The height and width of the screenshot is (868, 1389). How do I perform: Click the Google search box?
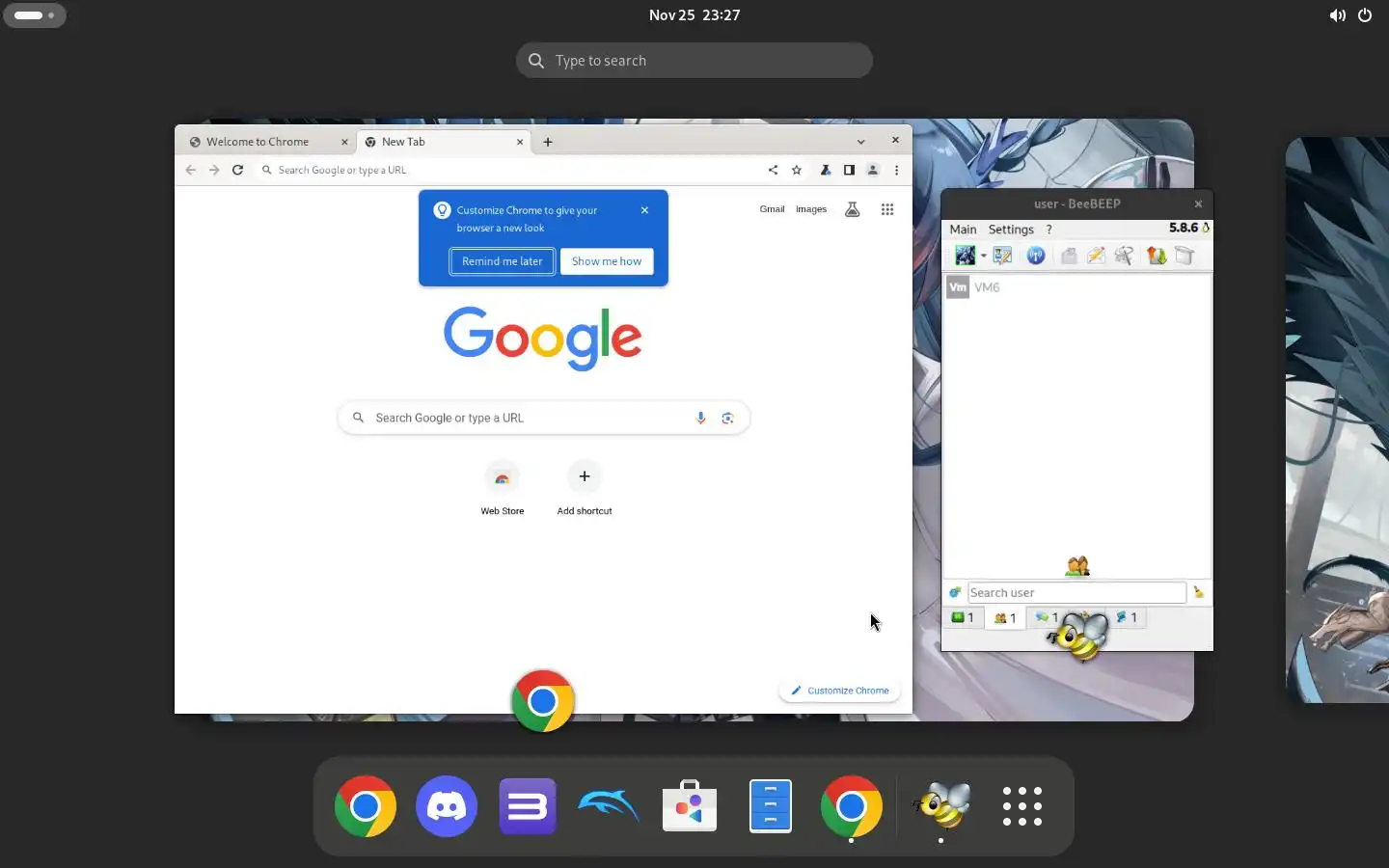(x=544, y=418)
